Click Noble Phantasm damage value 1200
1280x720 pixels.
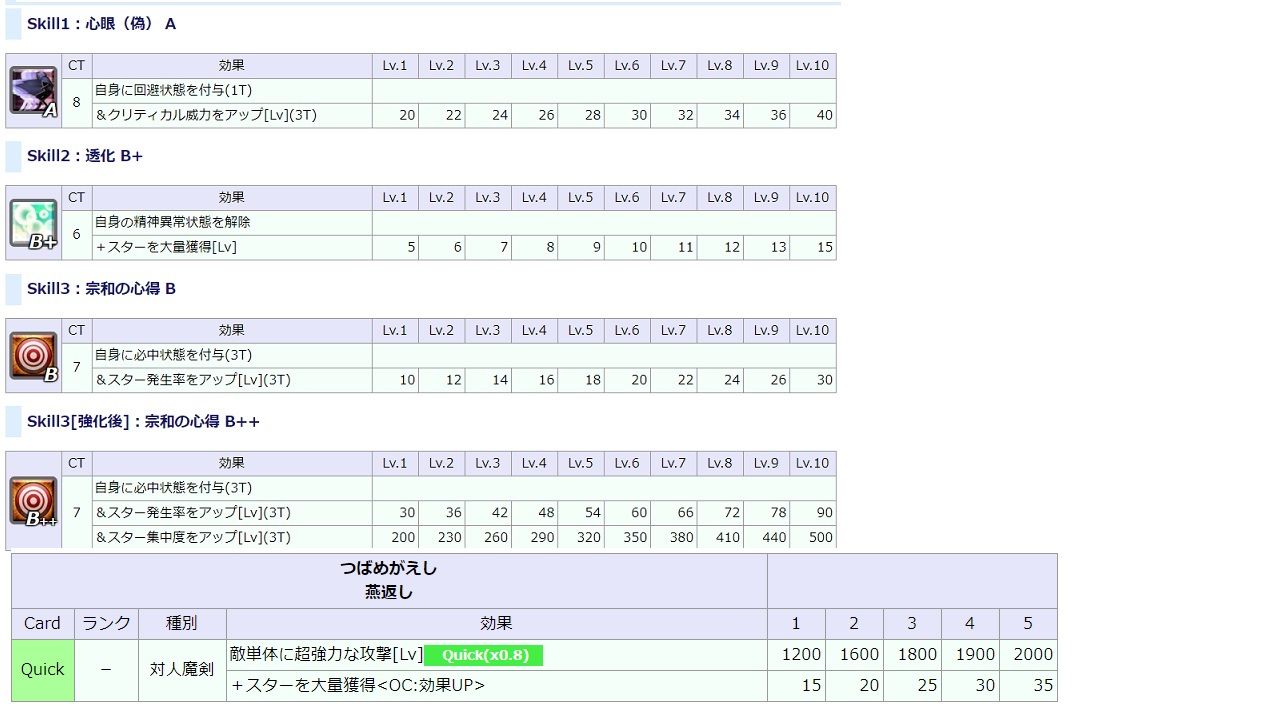tap(801, 655)
